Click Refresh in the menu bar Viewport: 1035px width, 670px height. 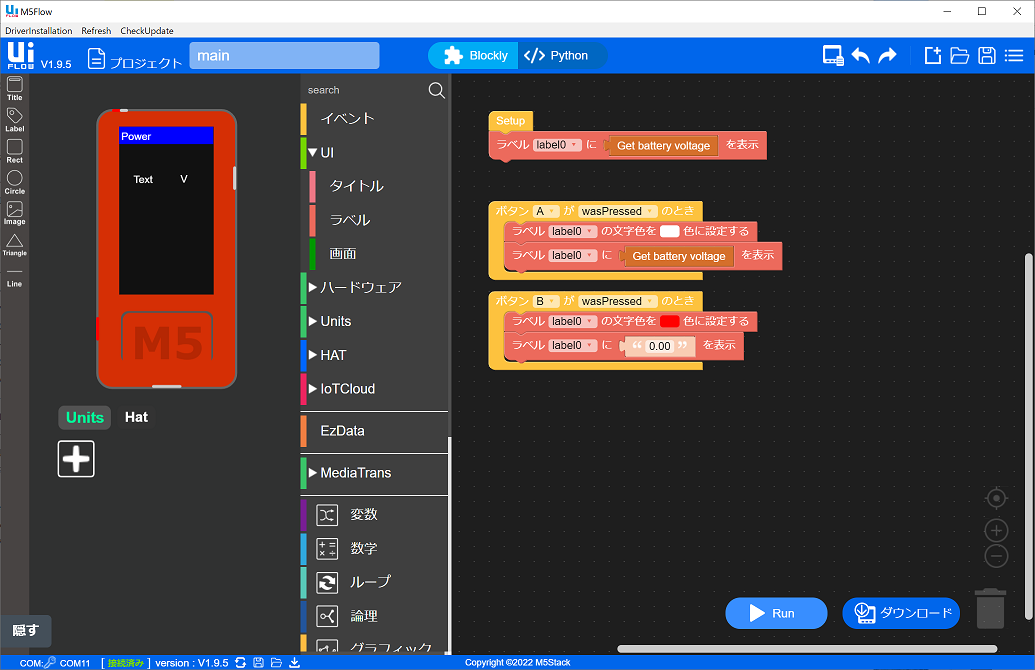pos(96,30)
